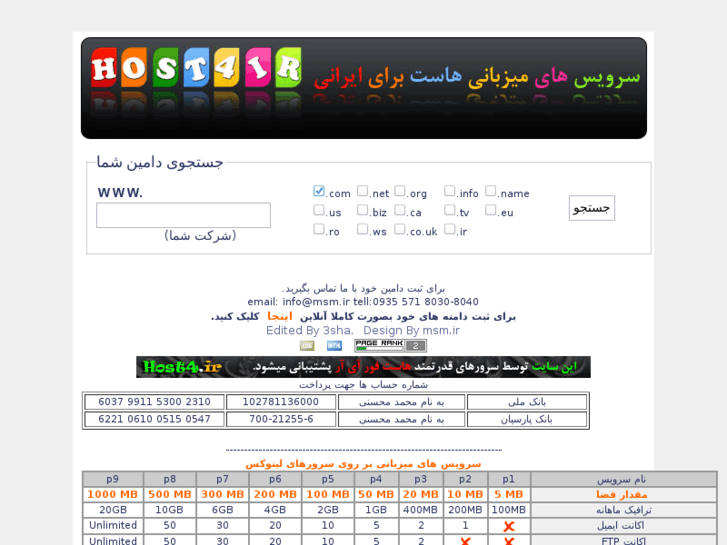Click the جستجو search button

(592, 208)
